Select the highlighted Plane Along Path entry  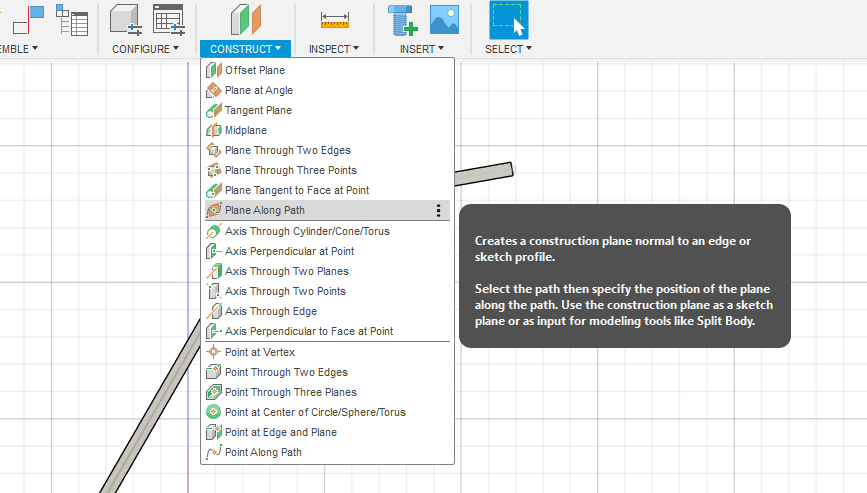click(327, 210)
